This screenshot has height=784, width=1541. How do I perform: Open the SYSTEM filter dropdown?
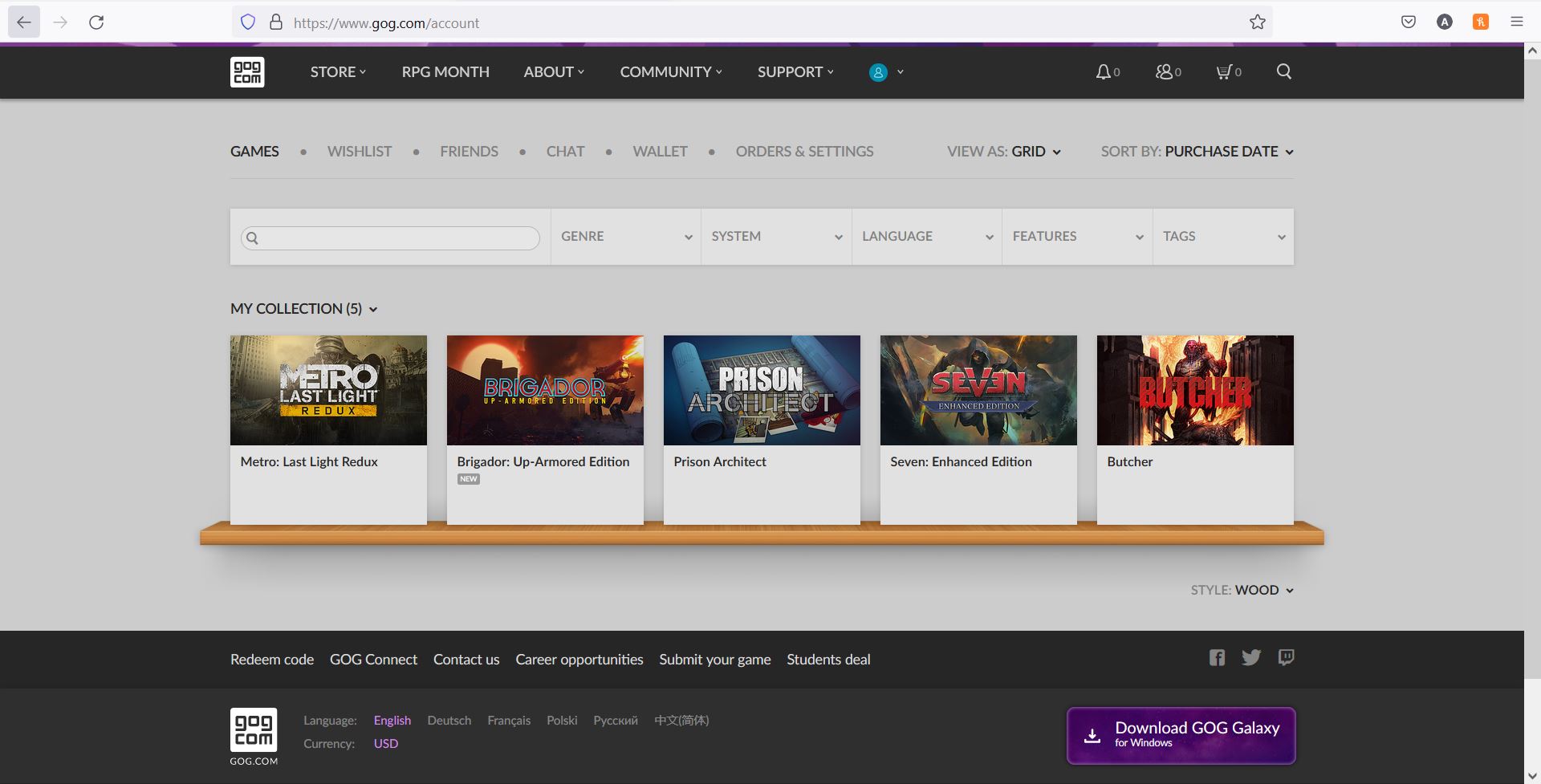coord(776,237)
